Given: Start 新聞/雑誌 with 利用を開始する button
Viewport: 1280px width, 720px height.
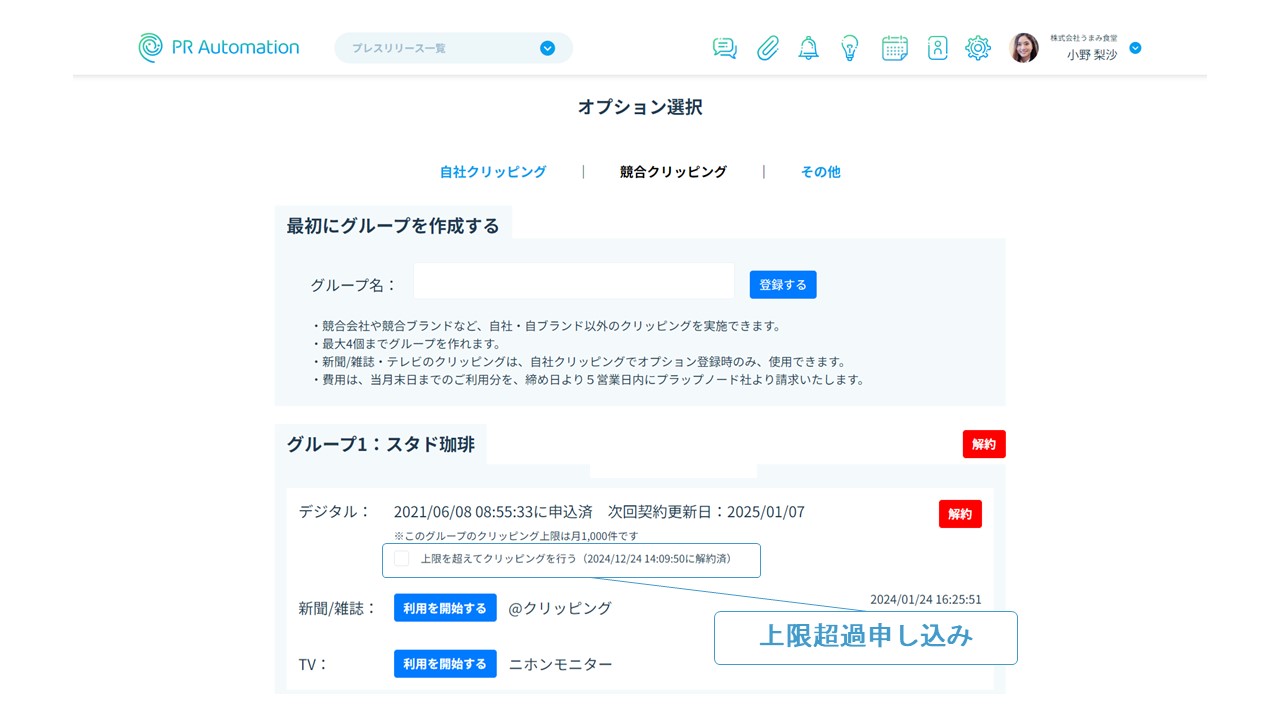Looking at the screenshot, I should tap(445, 608).
